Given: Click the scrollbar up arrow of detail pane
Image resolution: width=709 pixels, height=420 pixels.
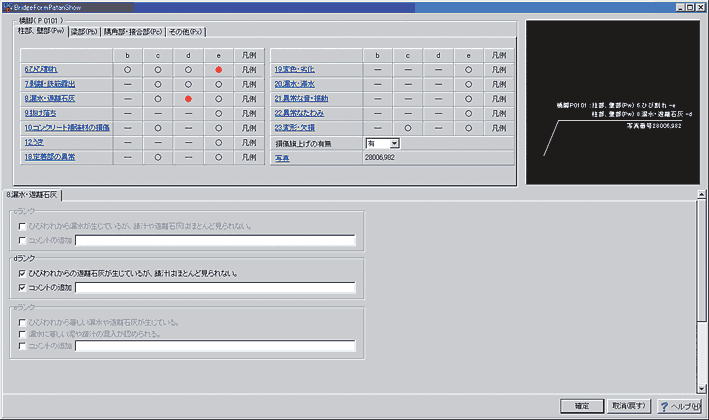Looking at the screenshot, I should pyautogui.click(x=701, y=194).
